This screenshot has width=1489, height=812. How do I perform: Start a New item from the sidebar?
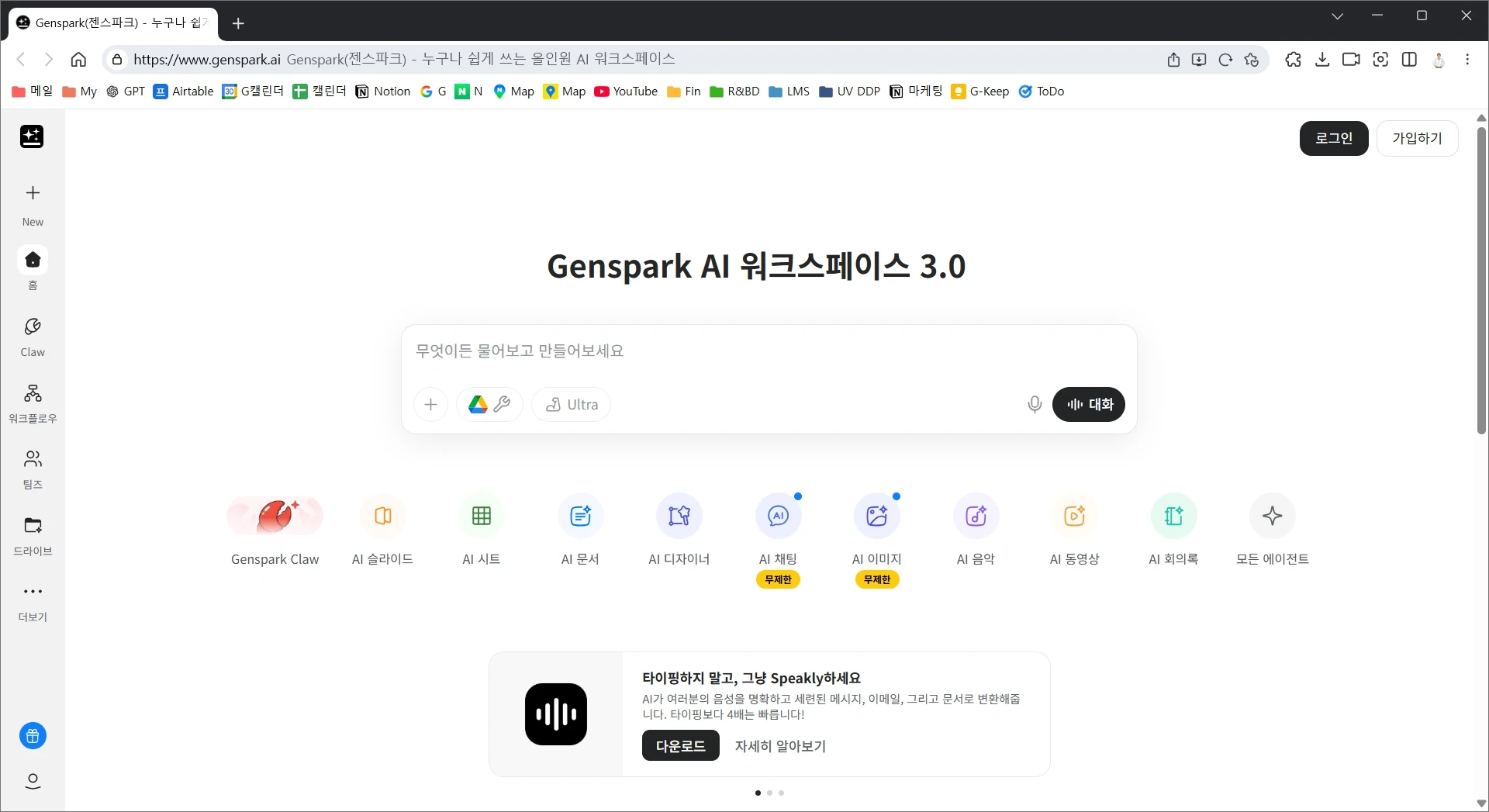tap(33, 204)
